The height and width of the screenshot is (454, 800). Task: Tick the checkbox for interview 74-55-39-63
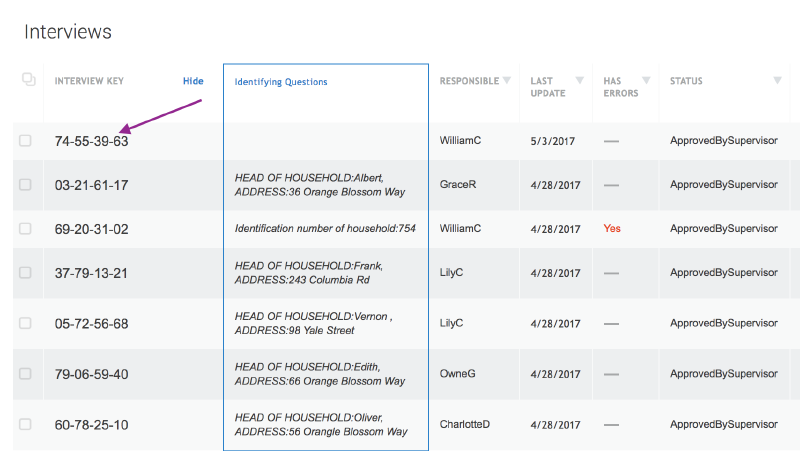point(25,141)
